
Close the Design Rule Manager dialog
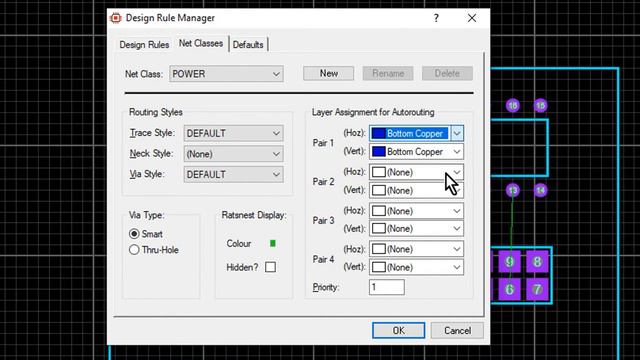point(472,18)
